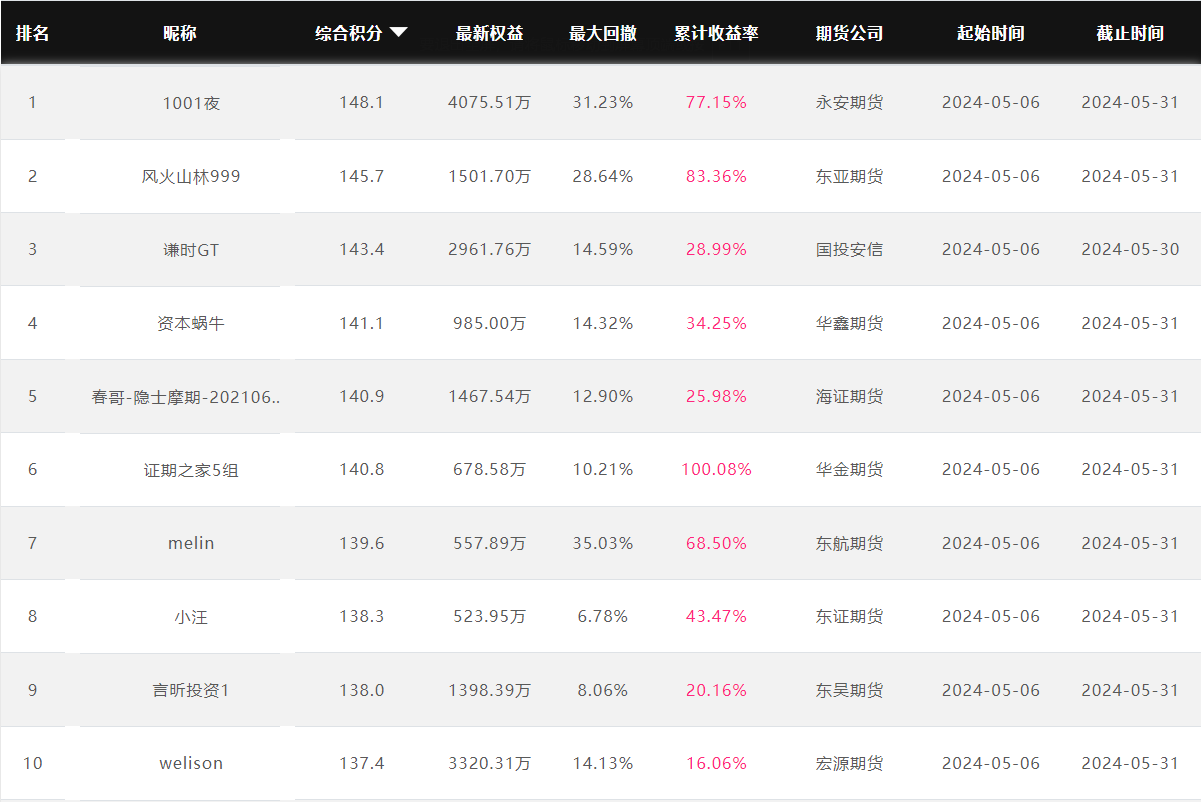Select the futures company 华金期货
The height and width of the screenshot is (802, 1201).
849,469
